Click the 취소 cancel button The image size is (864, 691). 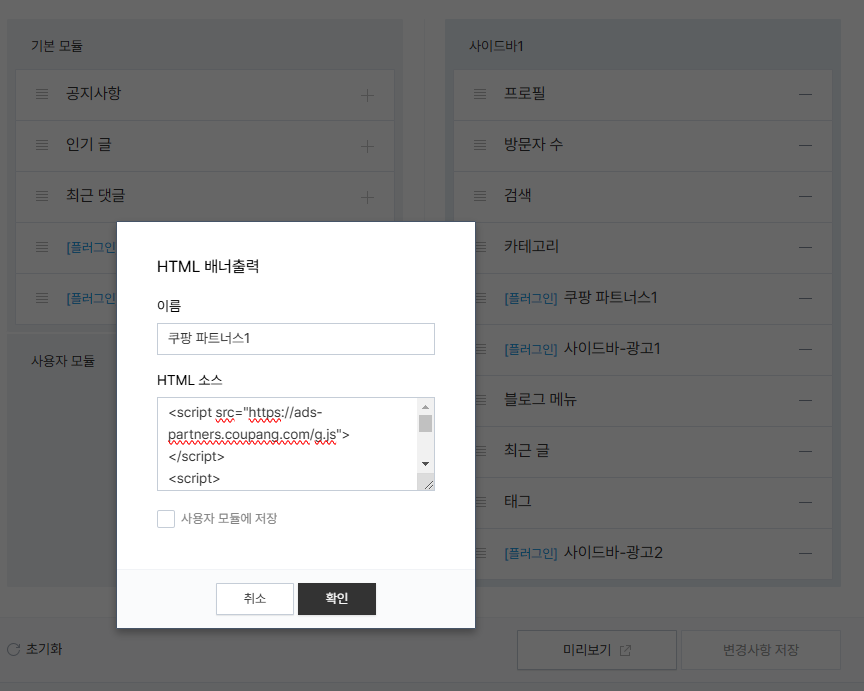click(255, 598)
